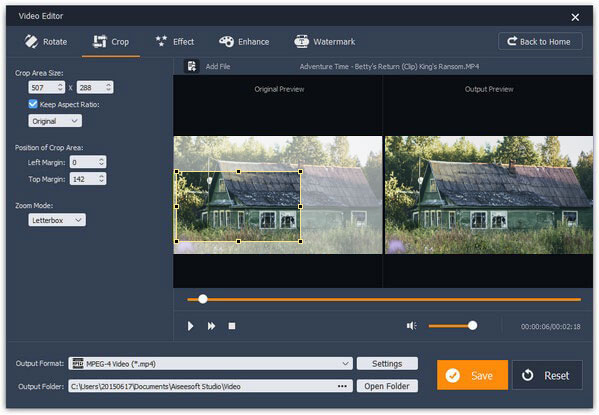Viewport: 599px width, 415px height.
Task: Open the Letterbox zoom mode dropdown
Action: pos(57,220)
